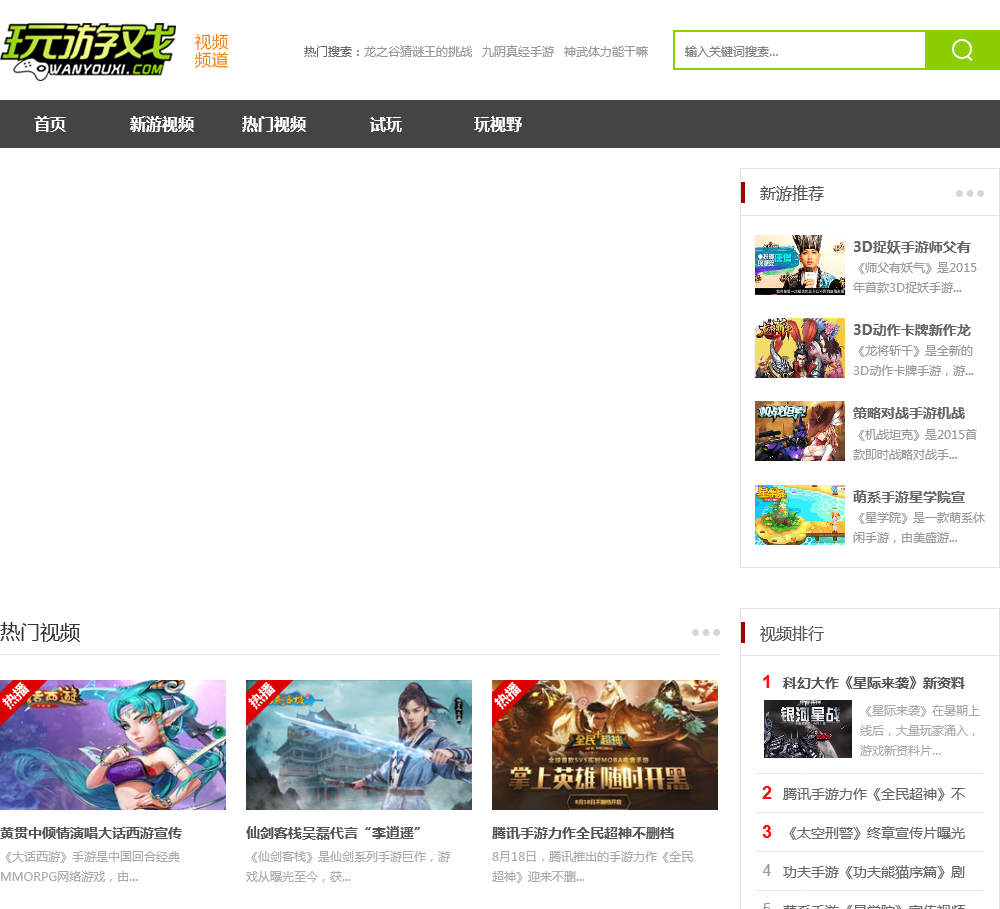The height and width of the screenshot is (909, 1000).
Task: Open the 新游视频 nav item
Action: [162, 124]
